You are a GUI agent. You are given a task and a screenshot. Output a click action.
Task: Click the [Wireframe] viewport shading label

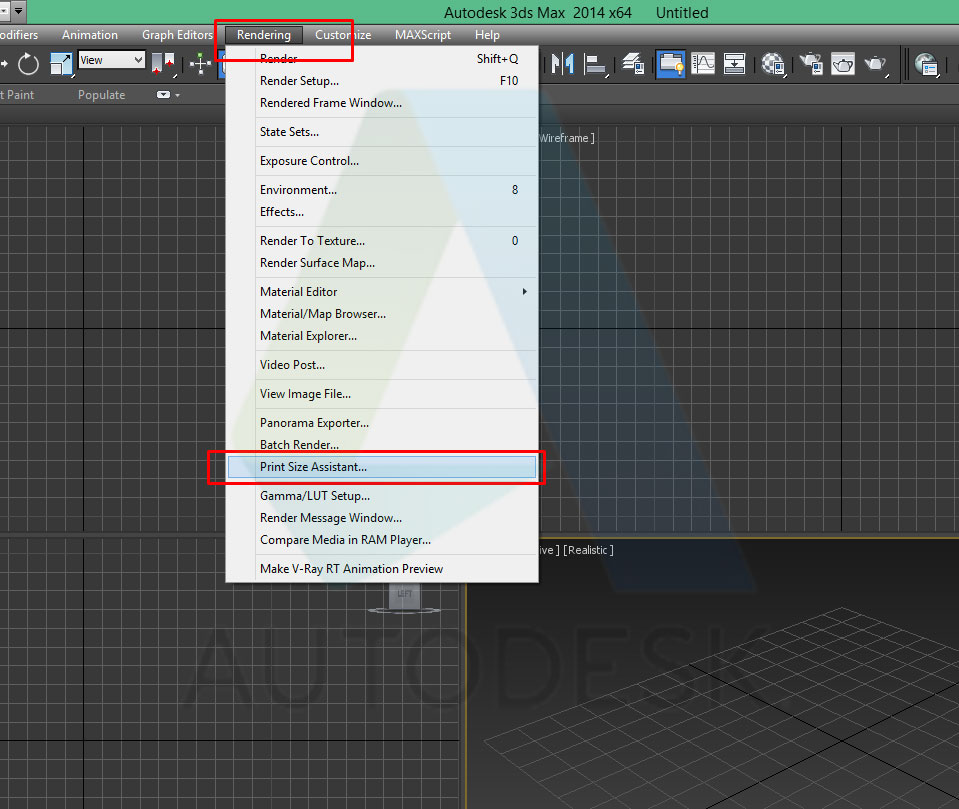pos(566,138)
